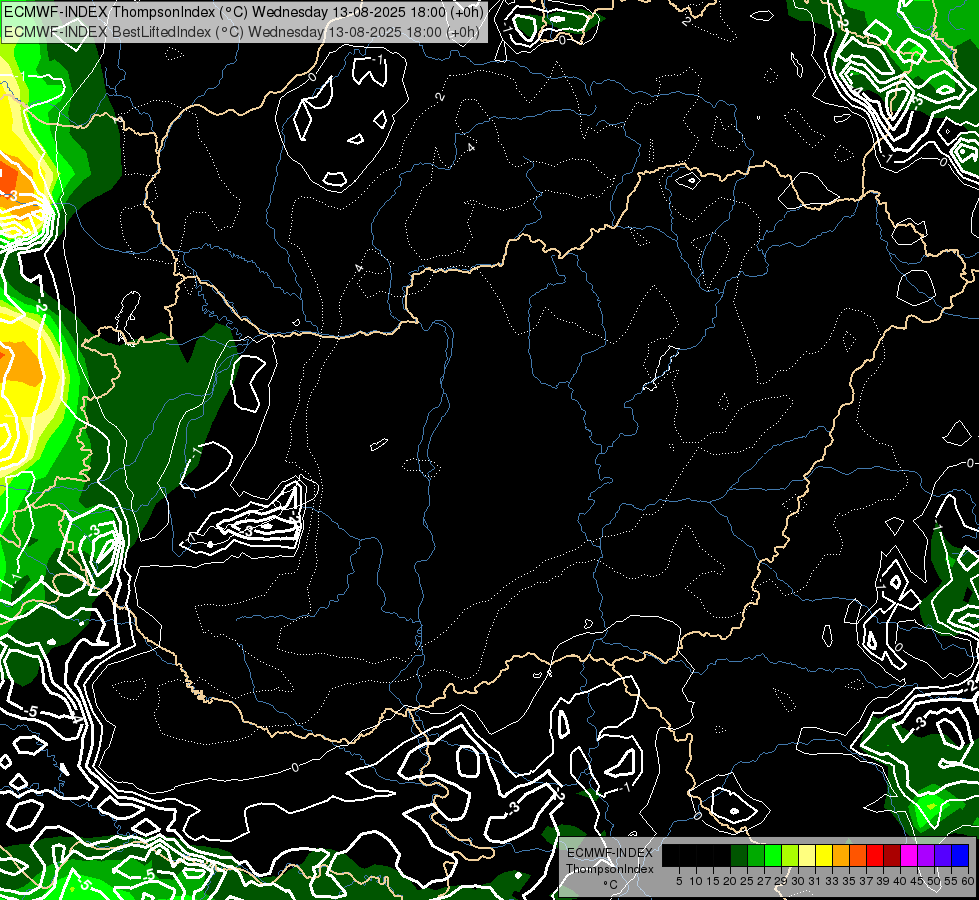This screenshot has height=900, width=979.
Task: Click the yellow-green 29–30 legend swatch
Action: (x=790, y=855)
